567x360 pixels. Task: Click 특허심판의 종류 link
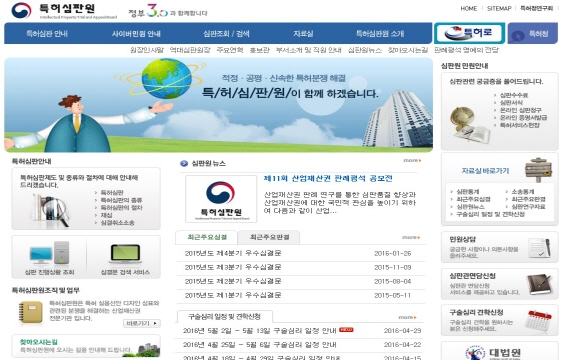(121, 200)
